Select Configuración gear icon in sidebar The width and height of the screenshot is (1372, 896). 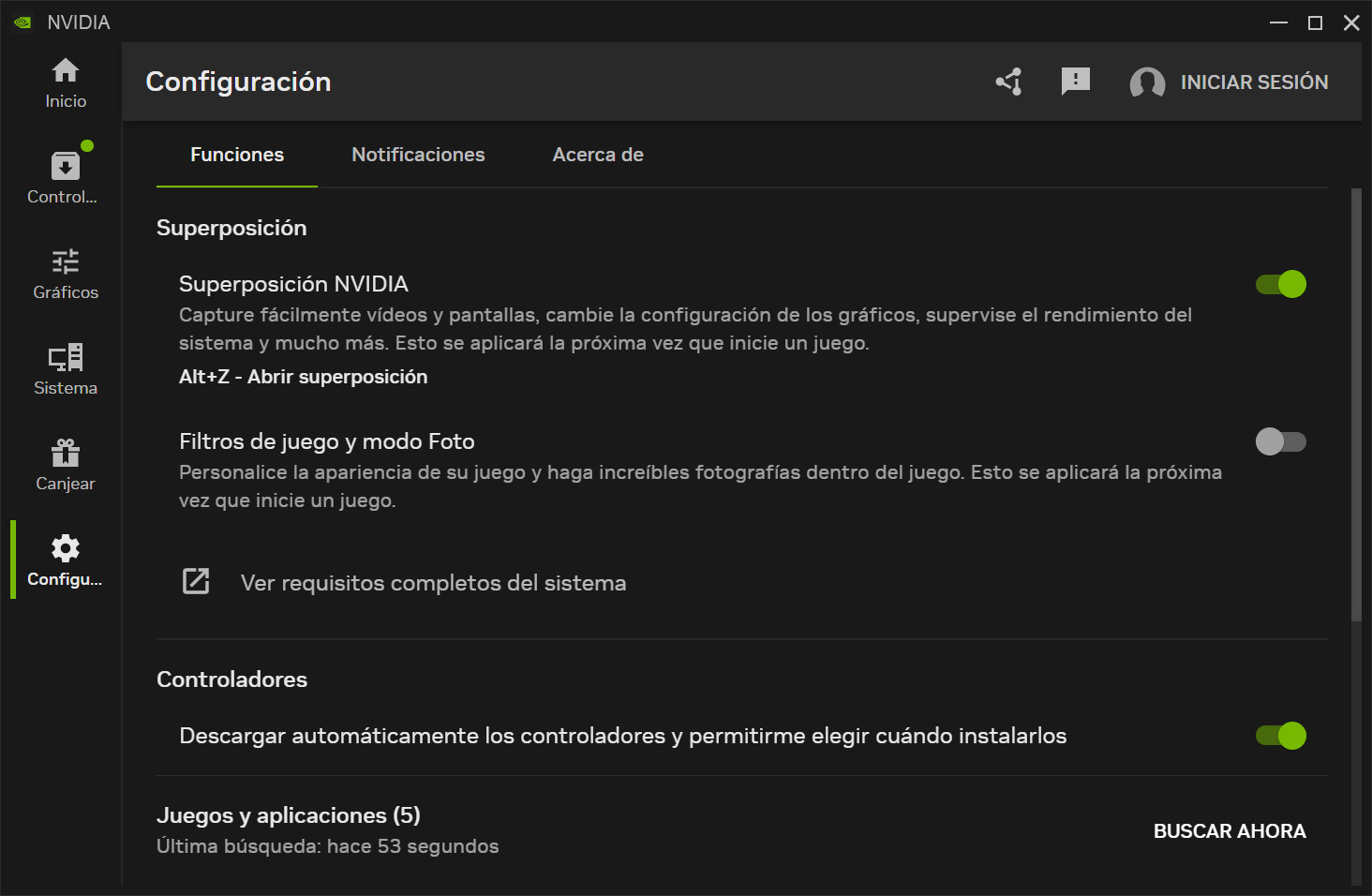(66, 548)
